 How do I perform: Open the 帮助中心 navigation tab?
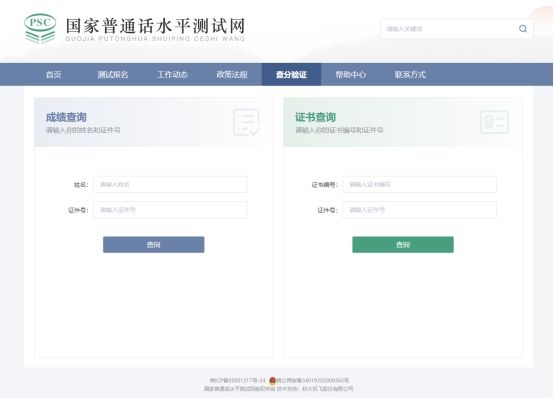pyautogui.click(x=350, y=75)
